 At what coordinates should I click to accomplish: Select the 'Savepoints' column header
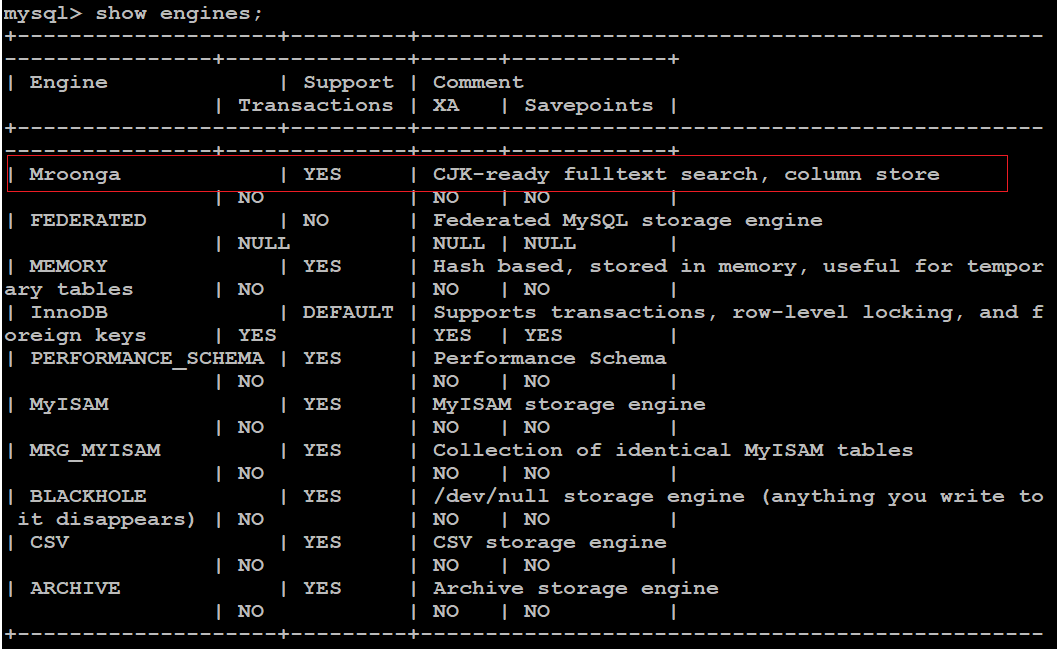click(x=588, y=105)
